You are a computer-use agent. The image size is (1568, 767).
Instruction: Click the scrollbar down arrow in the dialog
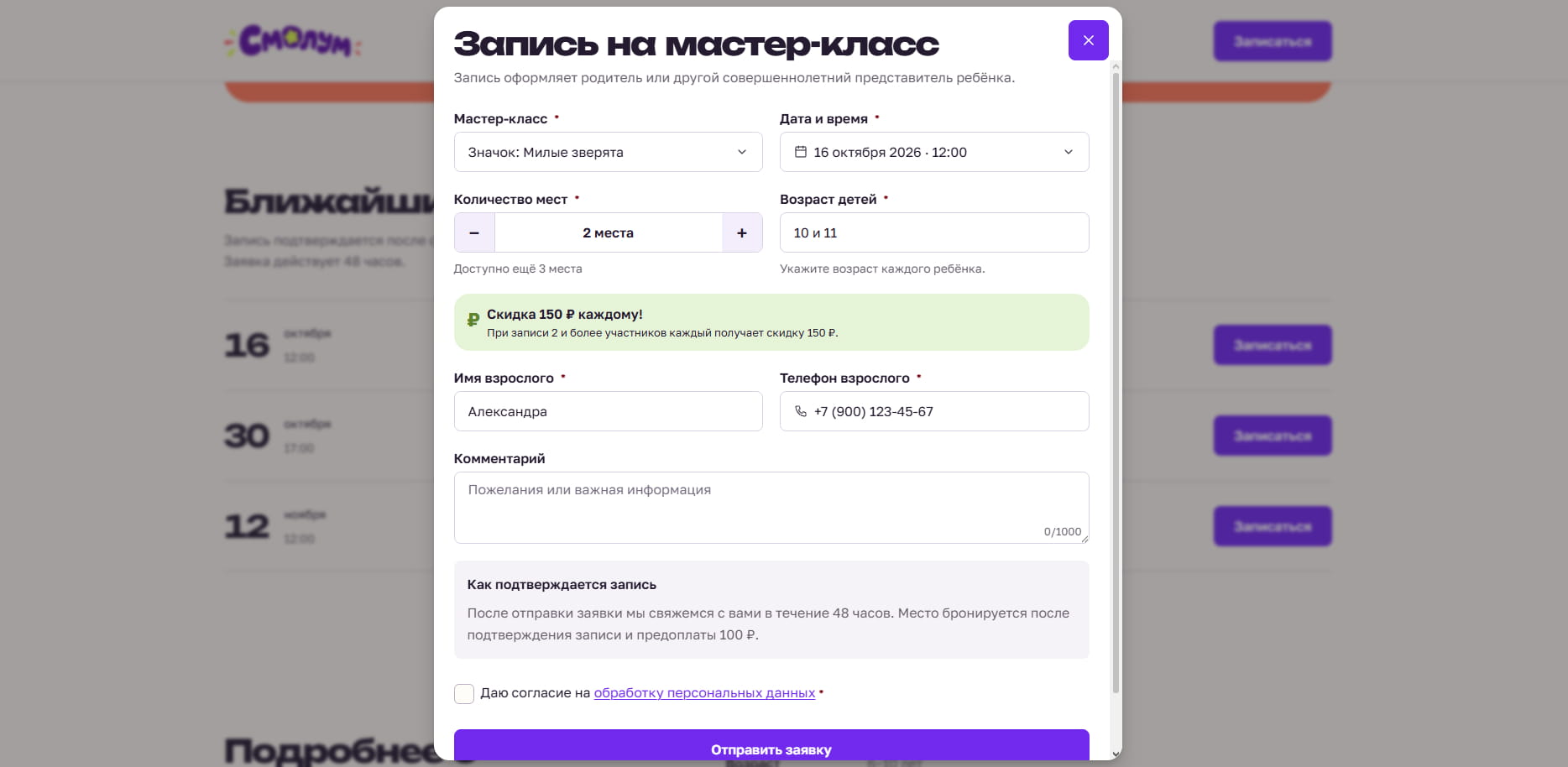[x=1116, y=754]
